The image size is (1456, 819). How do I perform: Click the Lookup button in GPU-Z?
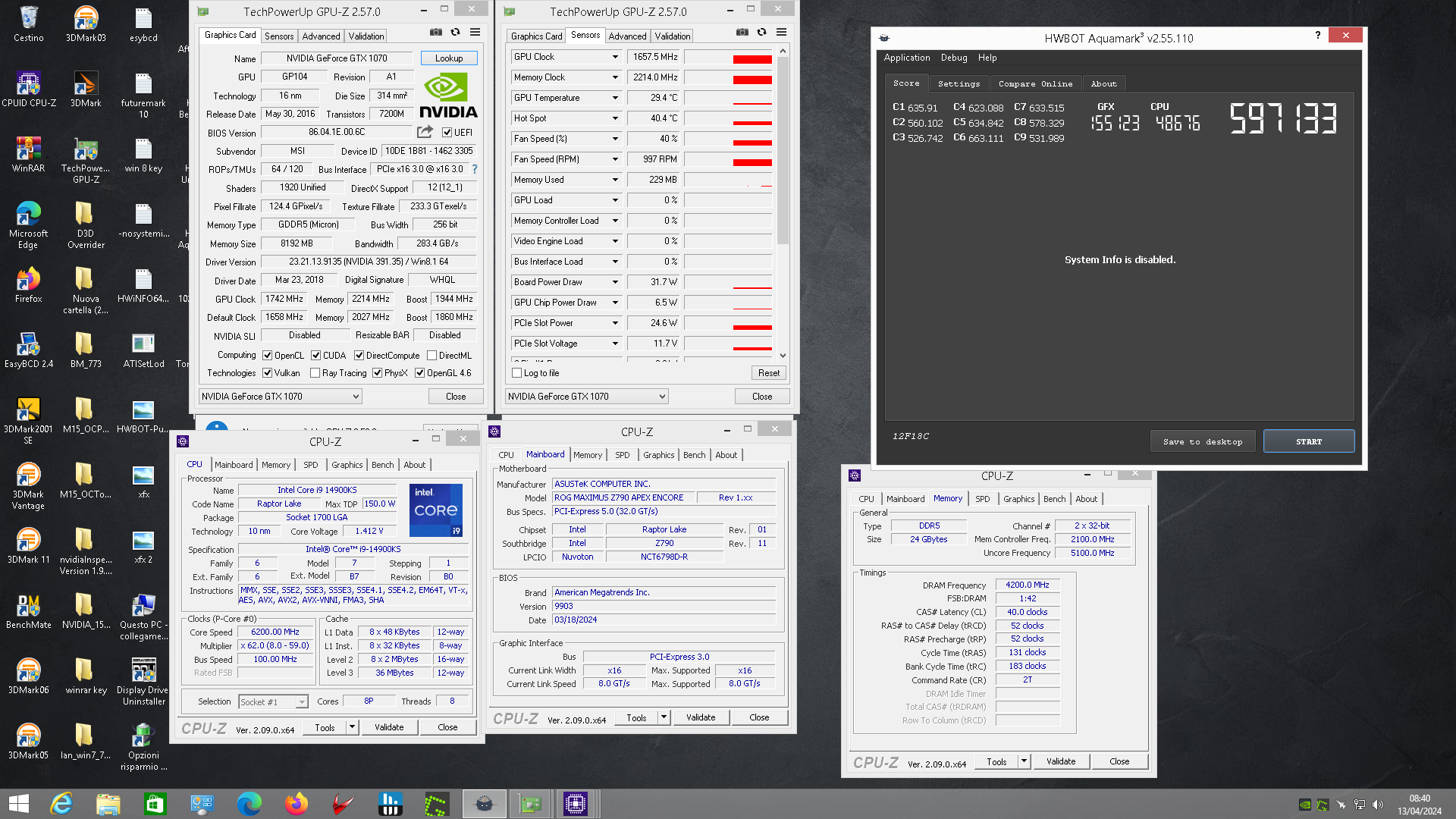(x=449, y=58)
